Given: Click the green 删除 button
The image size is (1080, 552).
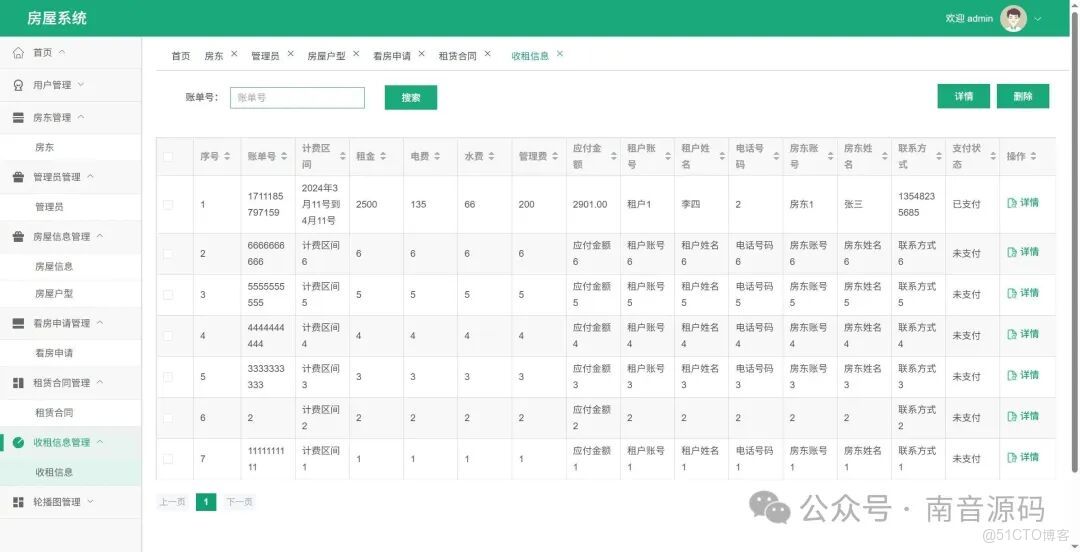Looking at the screenshot, I should 1023,96.
